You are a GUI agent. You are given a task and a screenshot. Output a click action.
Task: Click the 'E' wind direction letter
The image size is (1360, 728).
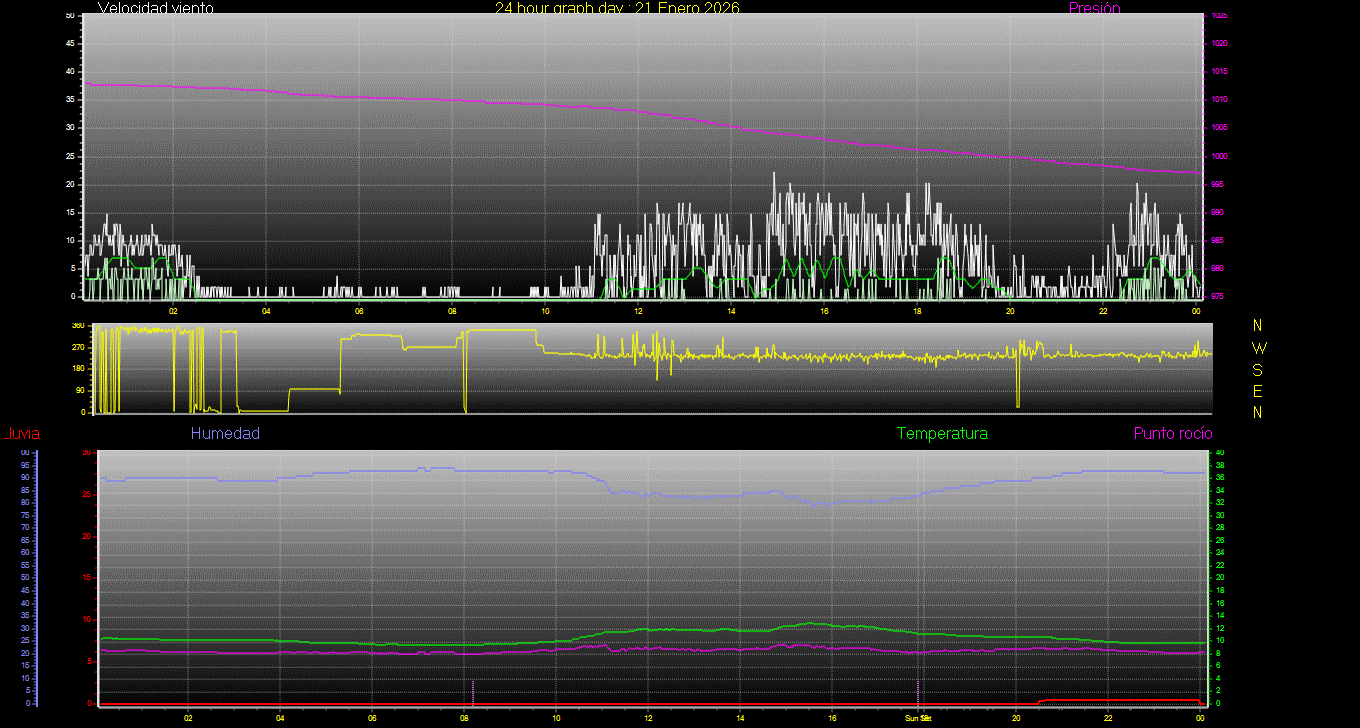[x=1258, y=391]
